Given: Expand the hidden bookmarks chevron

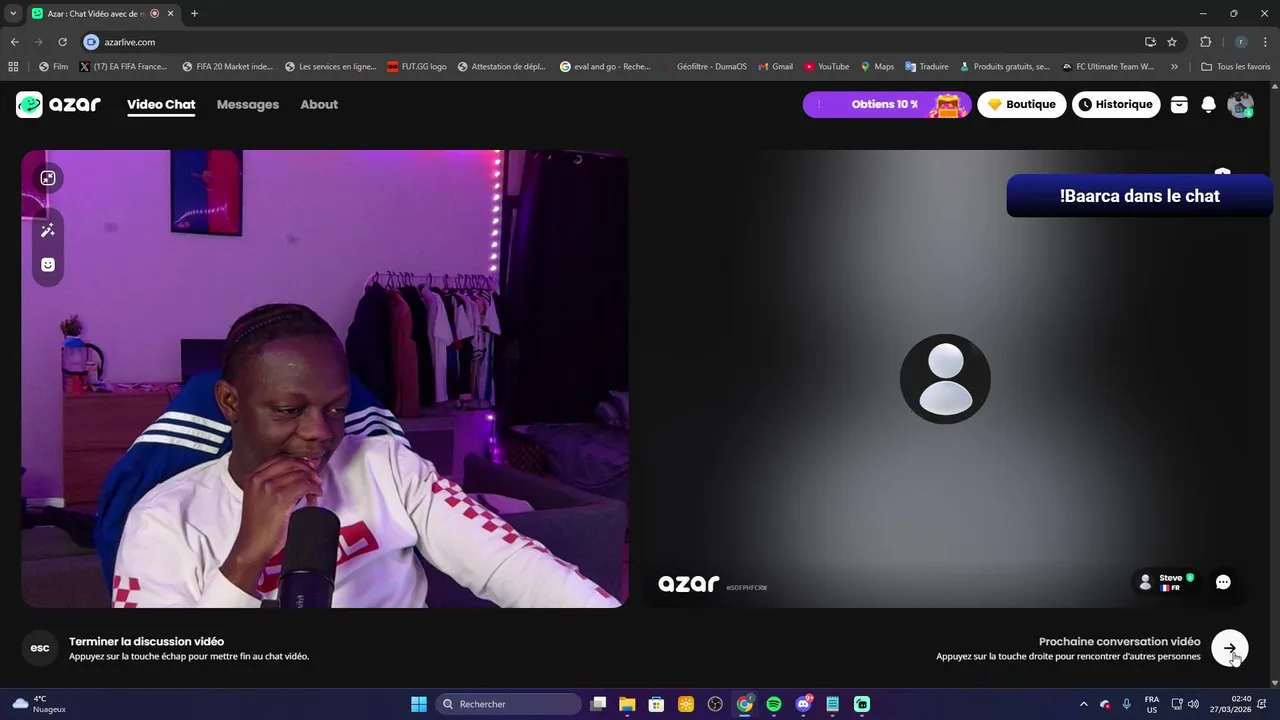Looking at the screenshot, I should [1174, 67].
